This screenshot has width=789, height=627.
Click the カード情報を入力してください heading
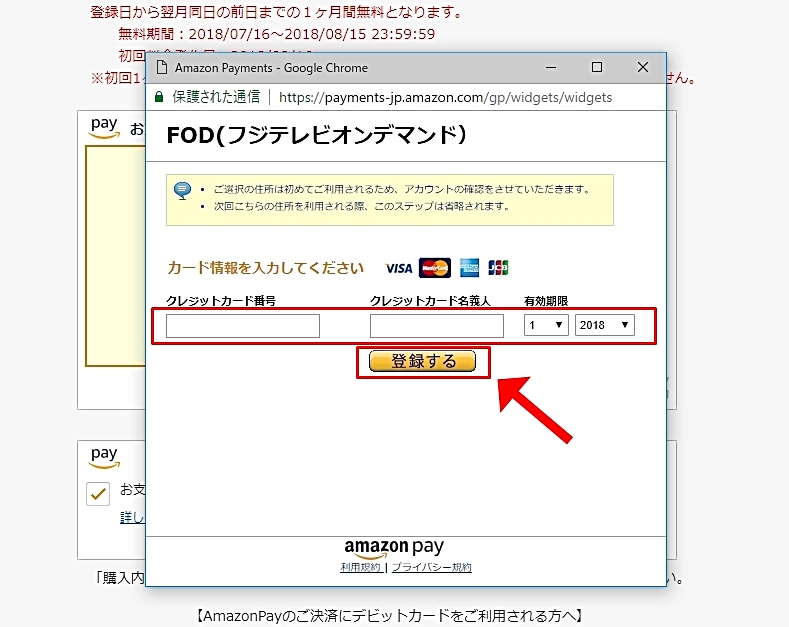(x=265, y=268)
